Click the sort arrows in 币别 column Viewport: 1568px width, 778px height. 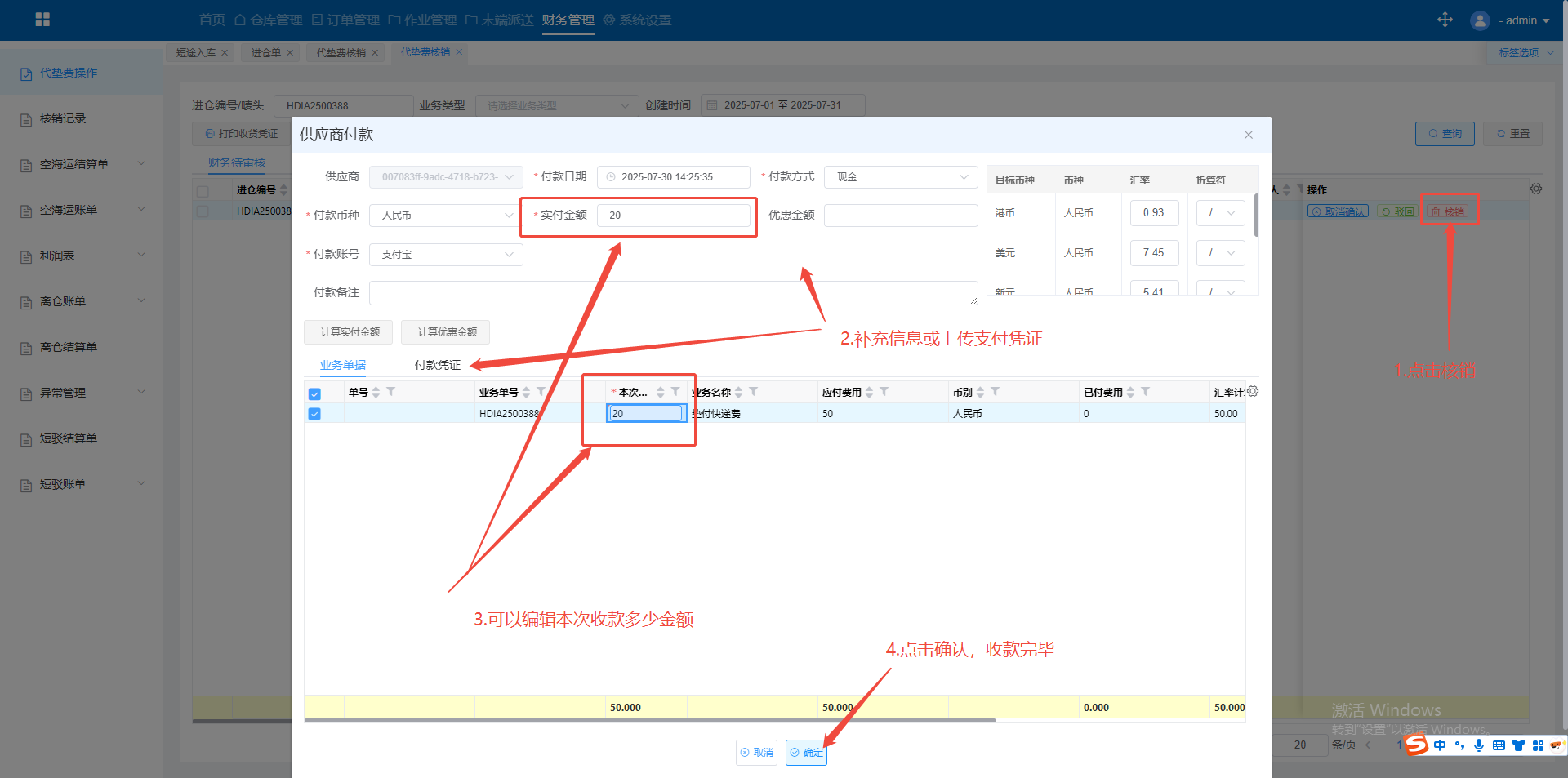point(980,393)
